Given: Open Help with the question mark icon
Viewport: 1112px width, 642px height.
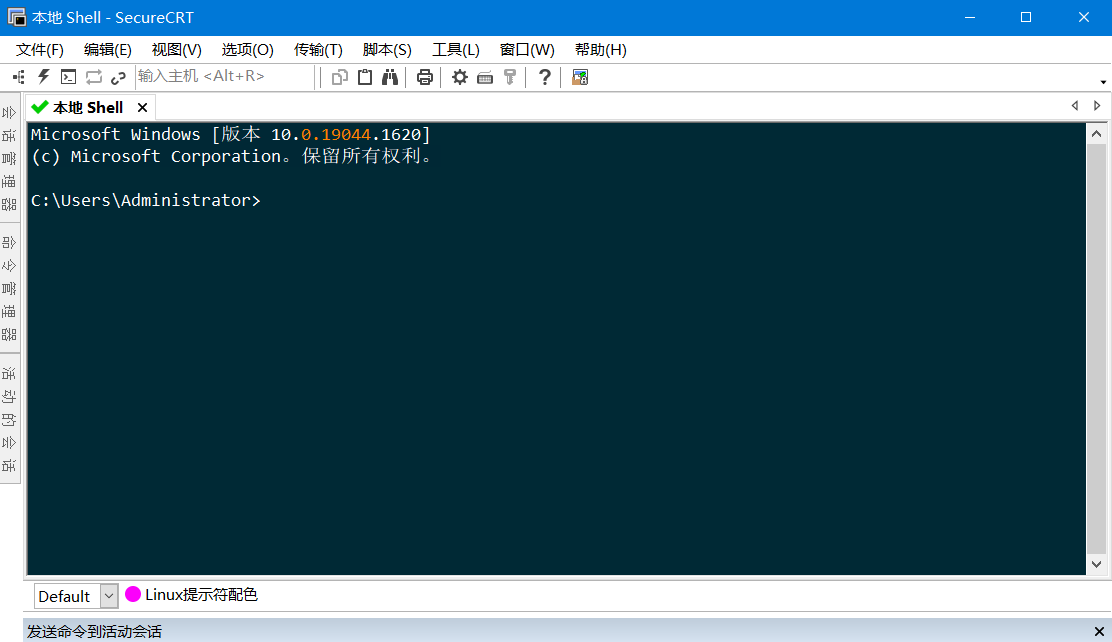Looking at the screenshot, I should pos(543,76).
